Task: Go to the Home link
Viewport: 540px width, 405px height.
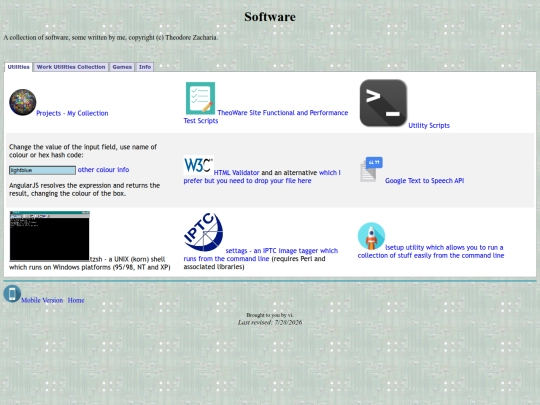Action: 76,300
